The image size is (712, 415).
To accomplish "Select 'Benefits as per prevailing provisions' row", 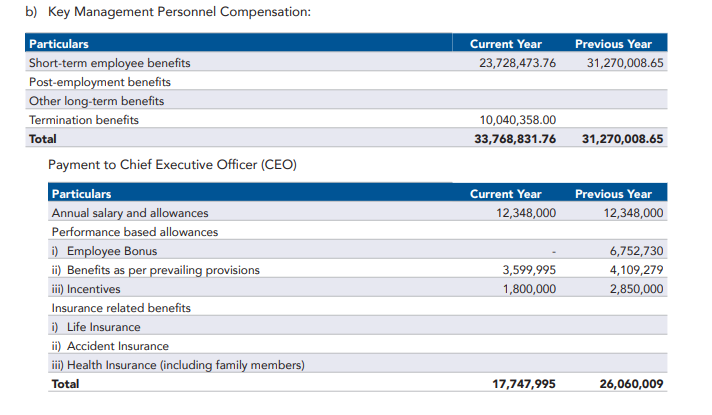I will point(155,270).
